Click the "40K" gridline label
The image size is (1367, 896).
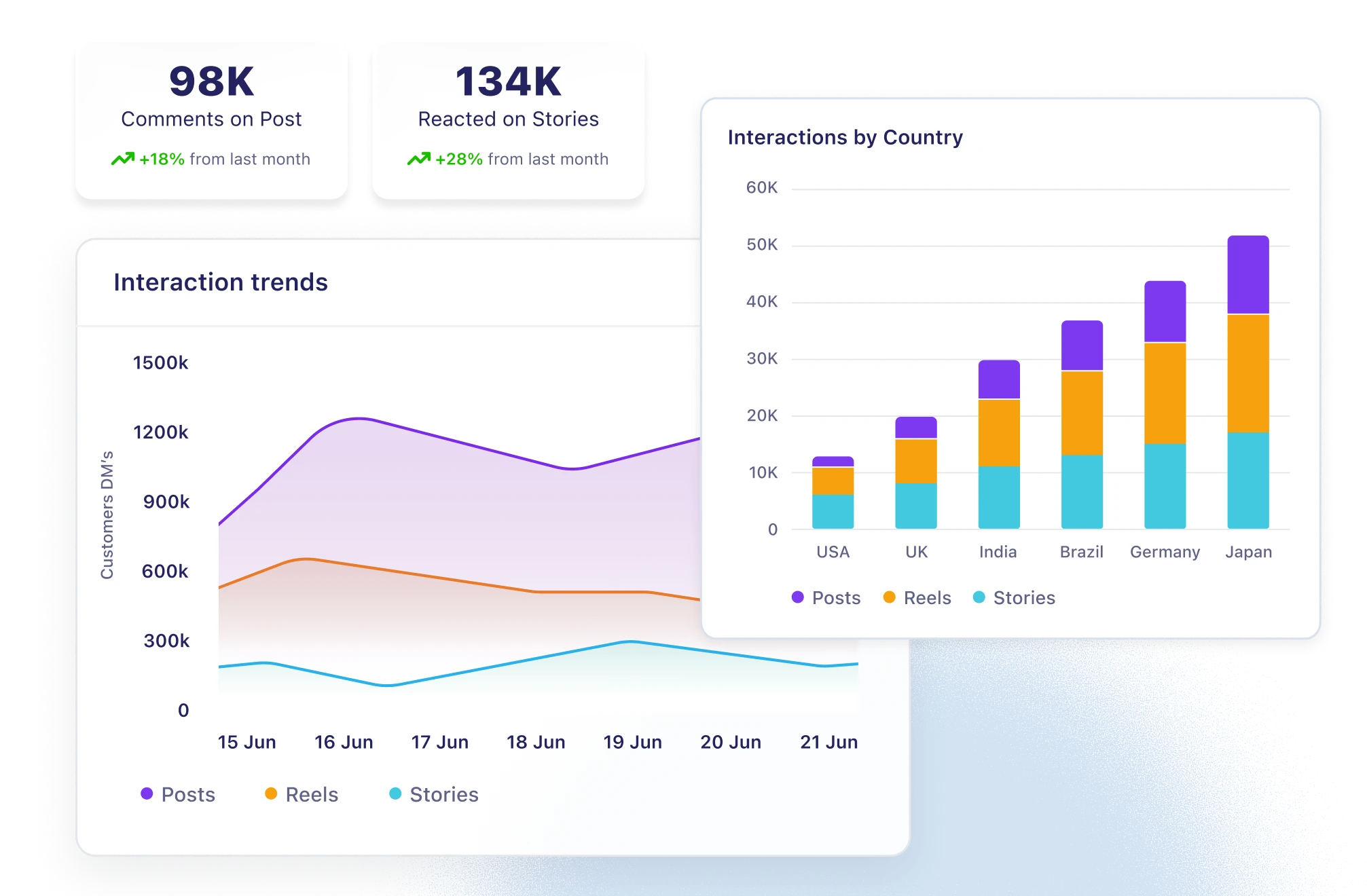762,301
